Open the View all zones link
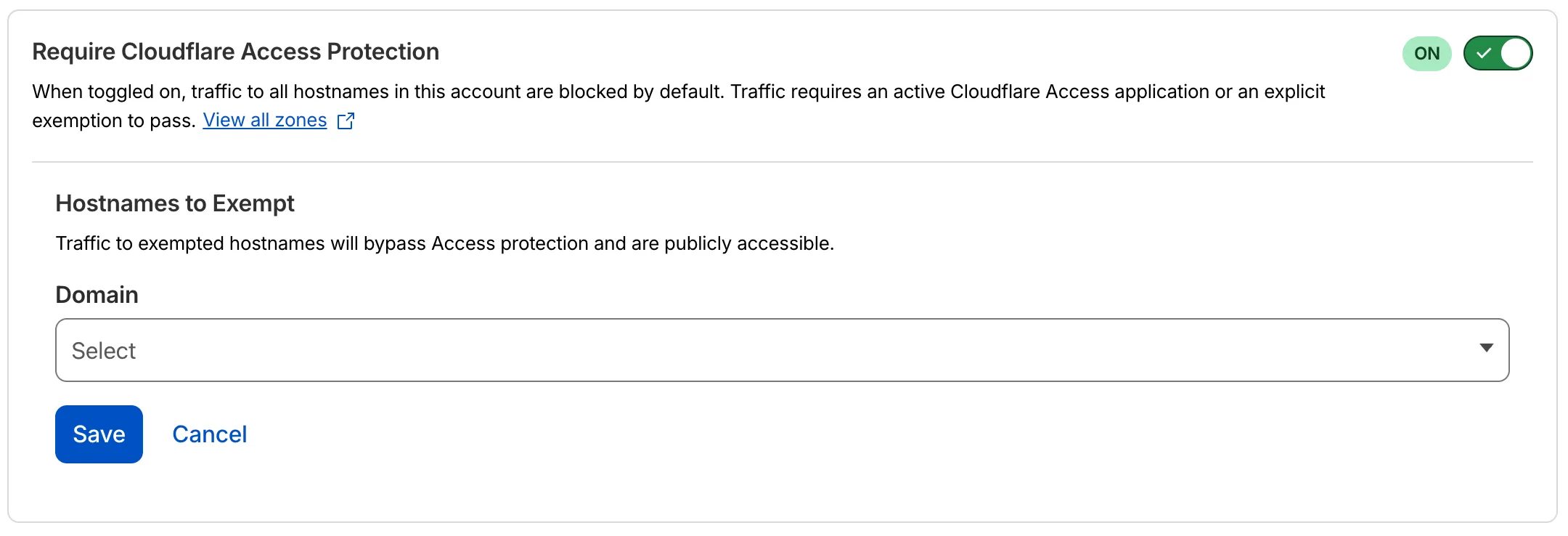 tap(264, 120)
